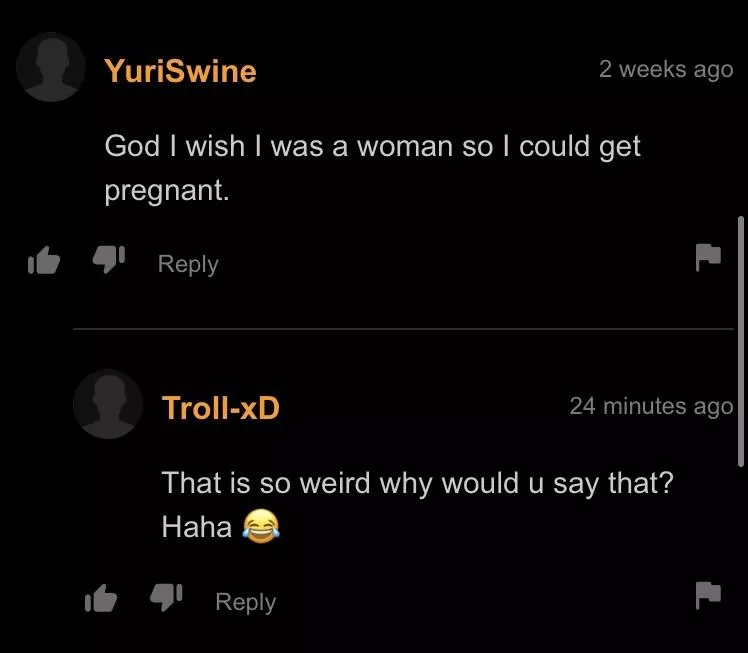This screenshot has width=748, height=653.
Task: Open Troll-xD's profile avatar
Action: tap(108, 404)
